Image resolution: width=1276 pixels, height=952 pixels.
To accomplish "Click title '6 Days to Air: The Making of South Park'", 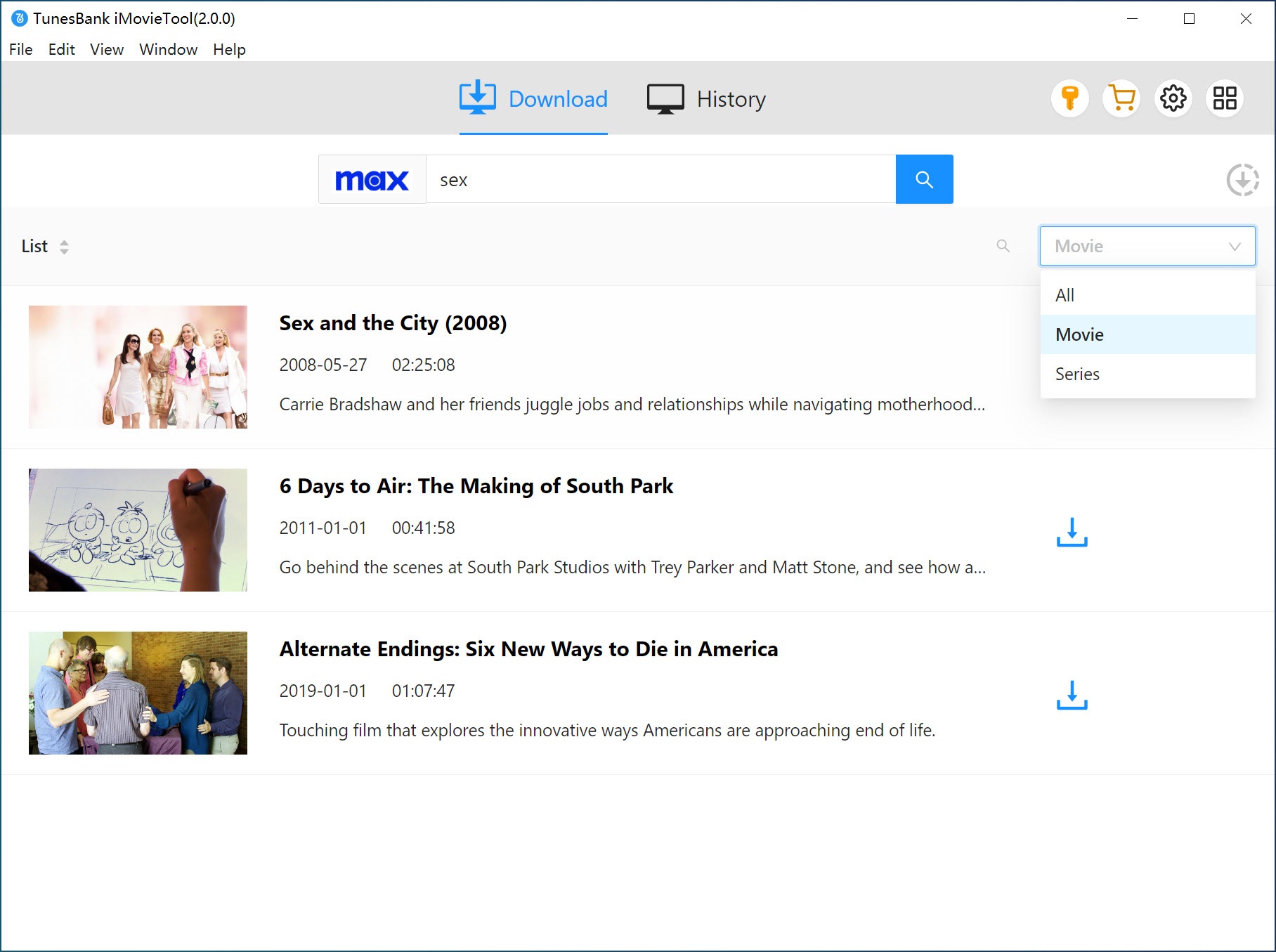I will tap(476, 486).
